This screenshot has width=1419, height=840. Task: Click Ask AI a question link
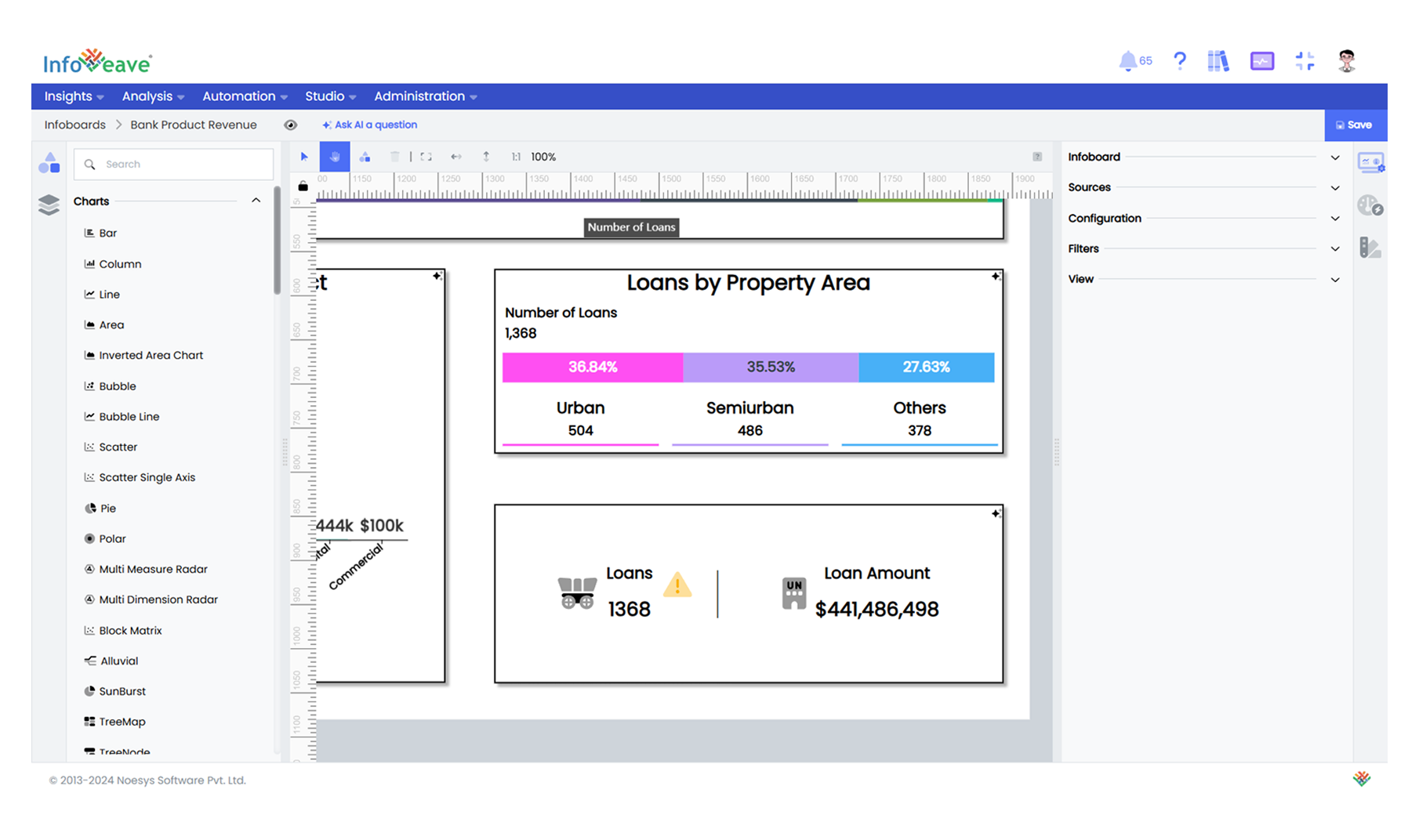pyautogui.click(x=370, y=125)
